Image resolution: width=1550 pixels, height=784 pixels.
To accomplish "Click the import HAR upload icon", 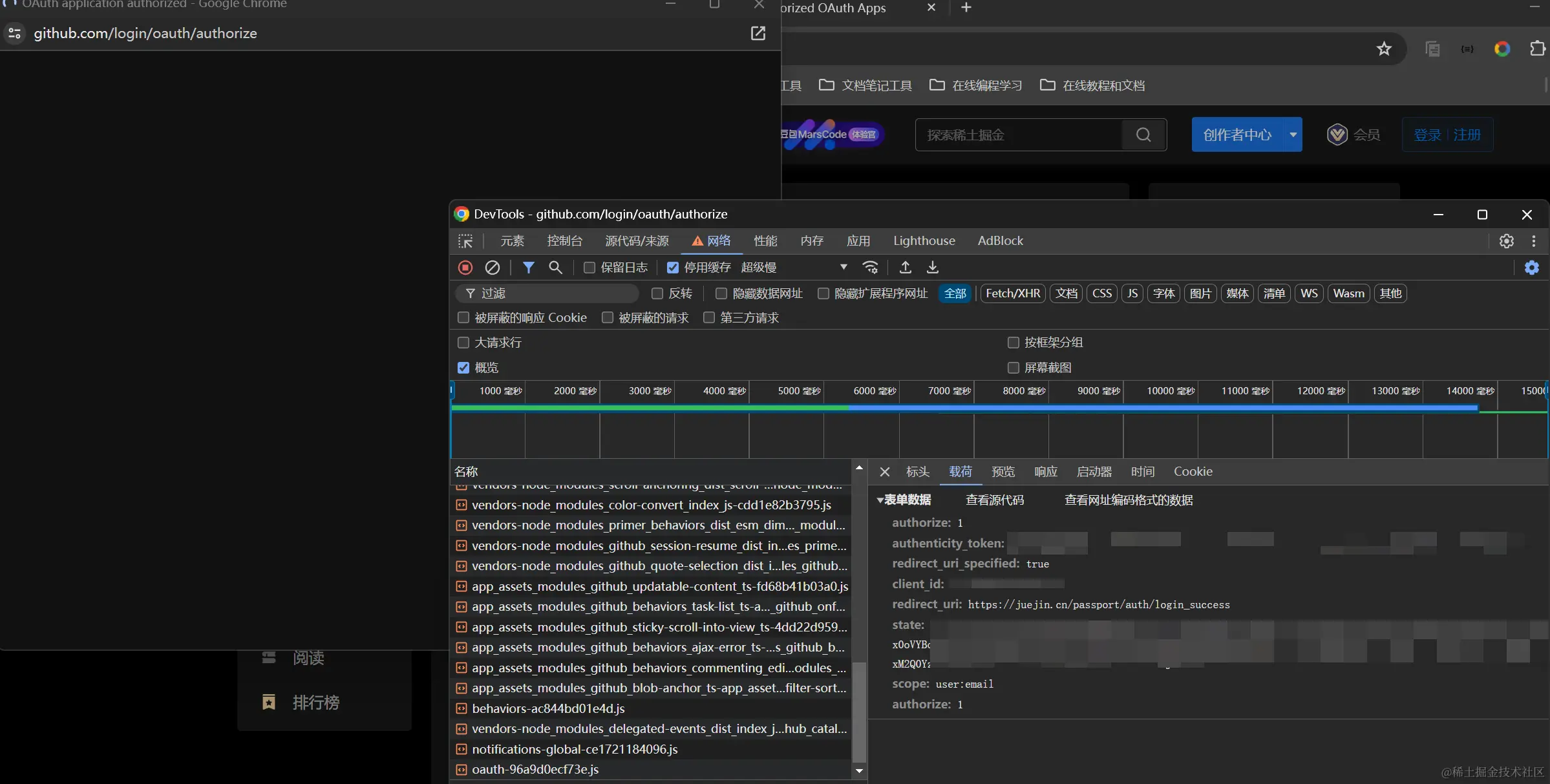I will coord(905,267).
